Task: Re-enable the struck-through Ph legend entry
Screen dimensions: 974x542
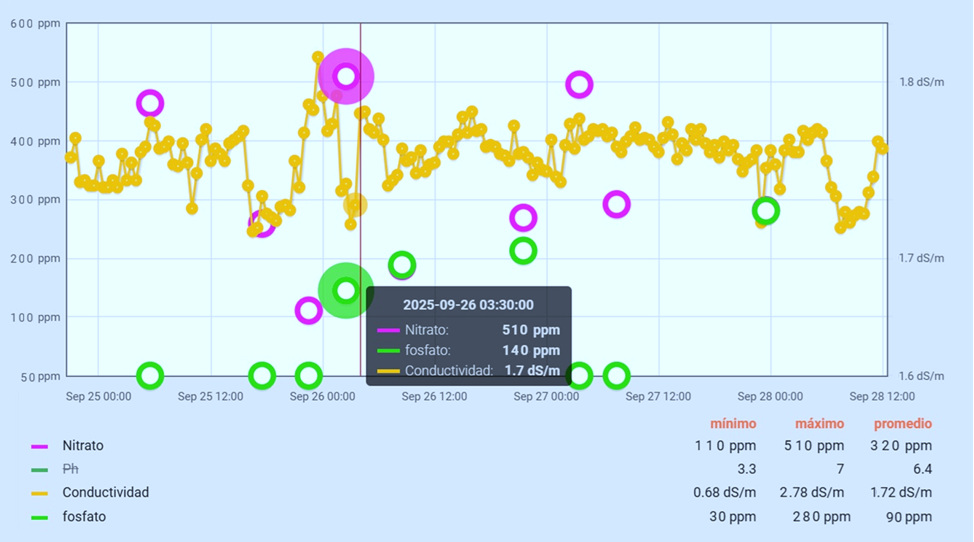Action: pyautogui.click(x=70, y=469)
